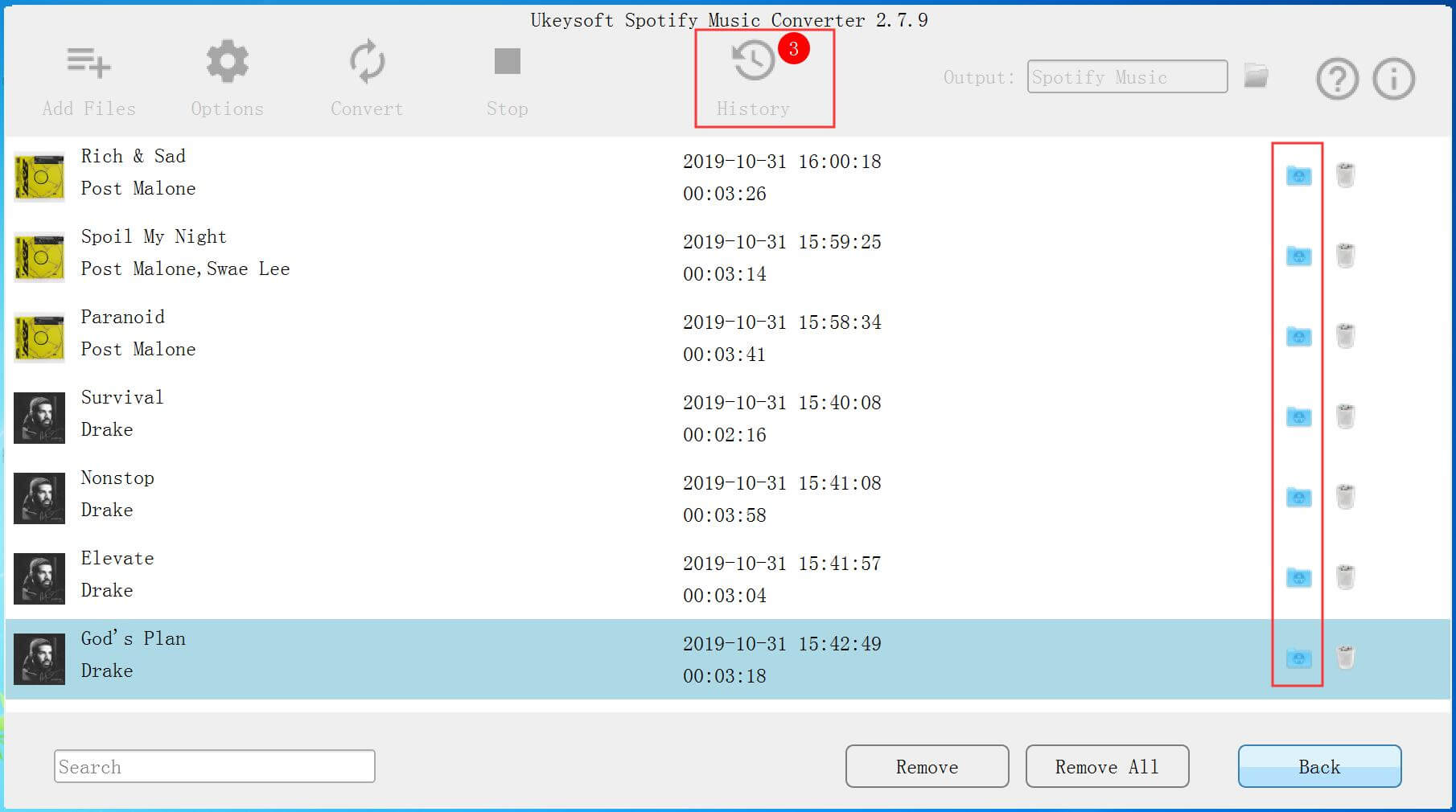The image size is (1456, 812).
Task: Open the output folder for Elevate
Action: [x=1298, y=577]
